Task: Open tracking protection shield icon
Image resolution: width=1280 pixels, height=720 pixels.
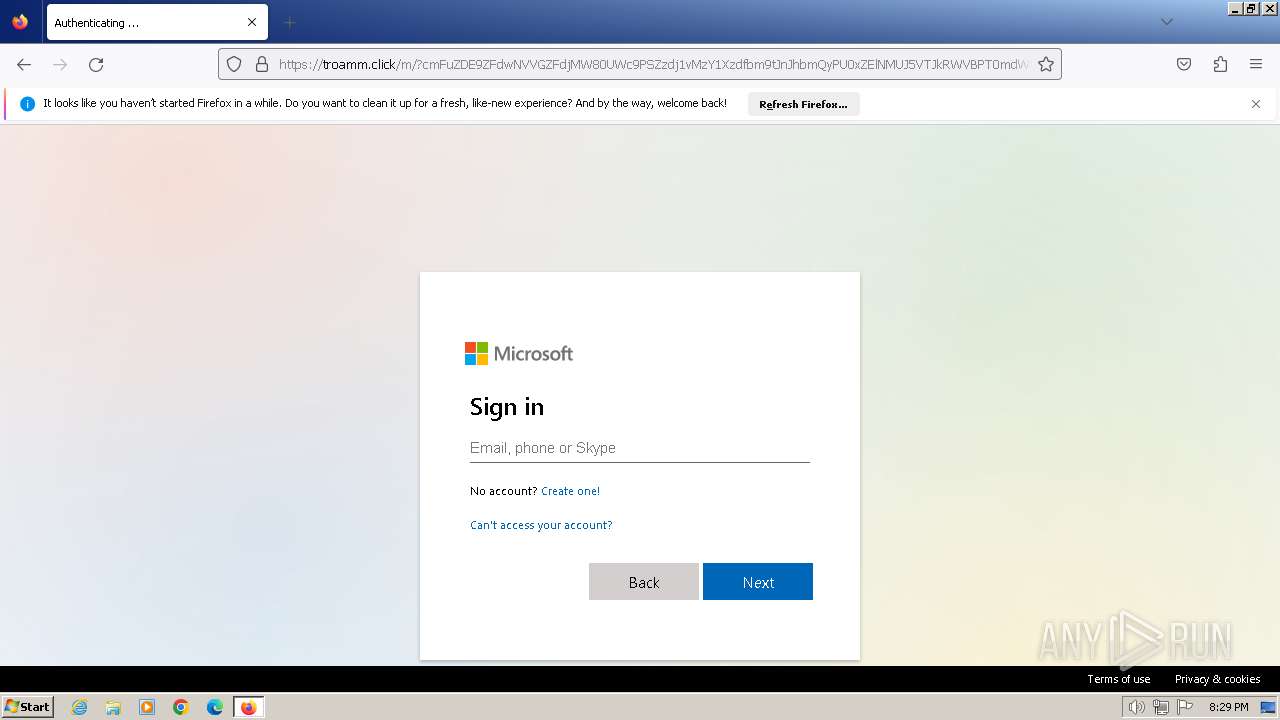Action: [x=234, y=64]
